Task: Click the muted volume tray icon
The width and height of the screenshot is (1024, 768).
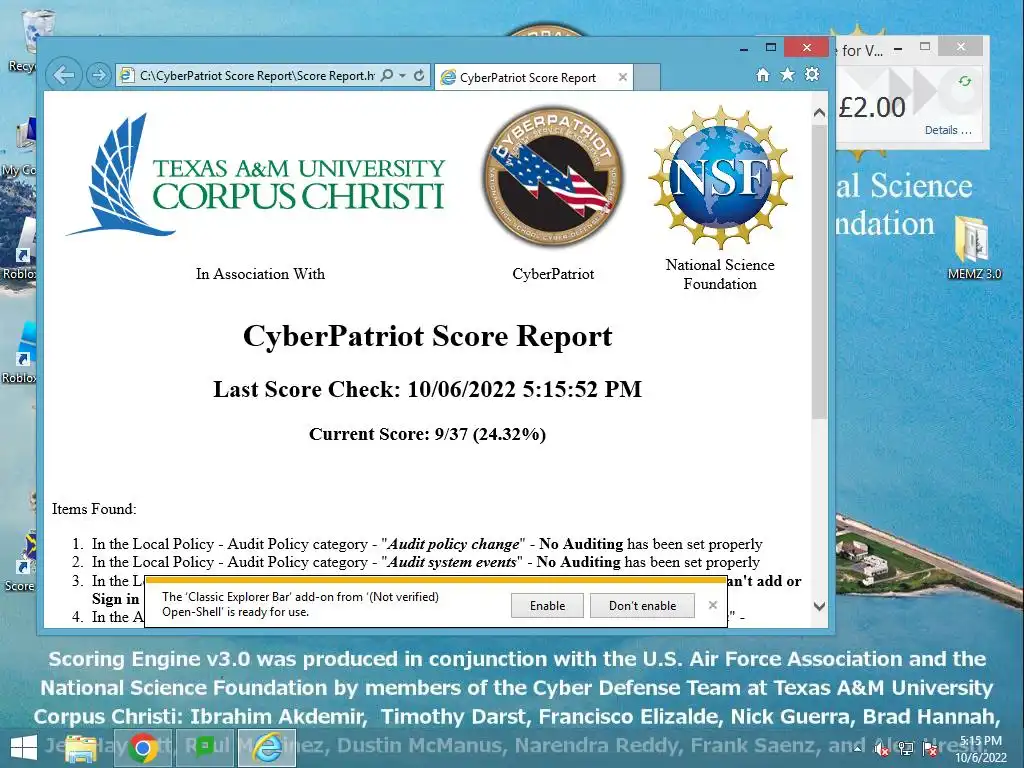Action: click(882, 749)
